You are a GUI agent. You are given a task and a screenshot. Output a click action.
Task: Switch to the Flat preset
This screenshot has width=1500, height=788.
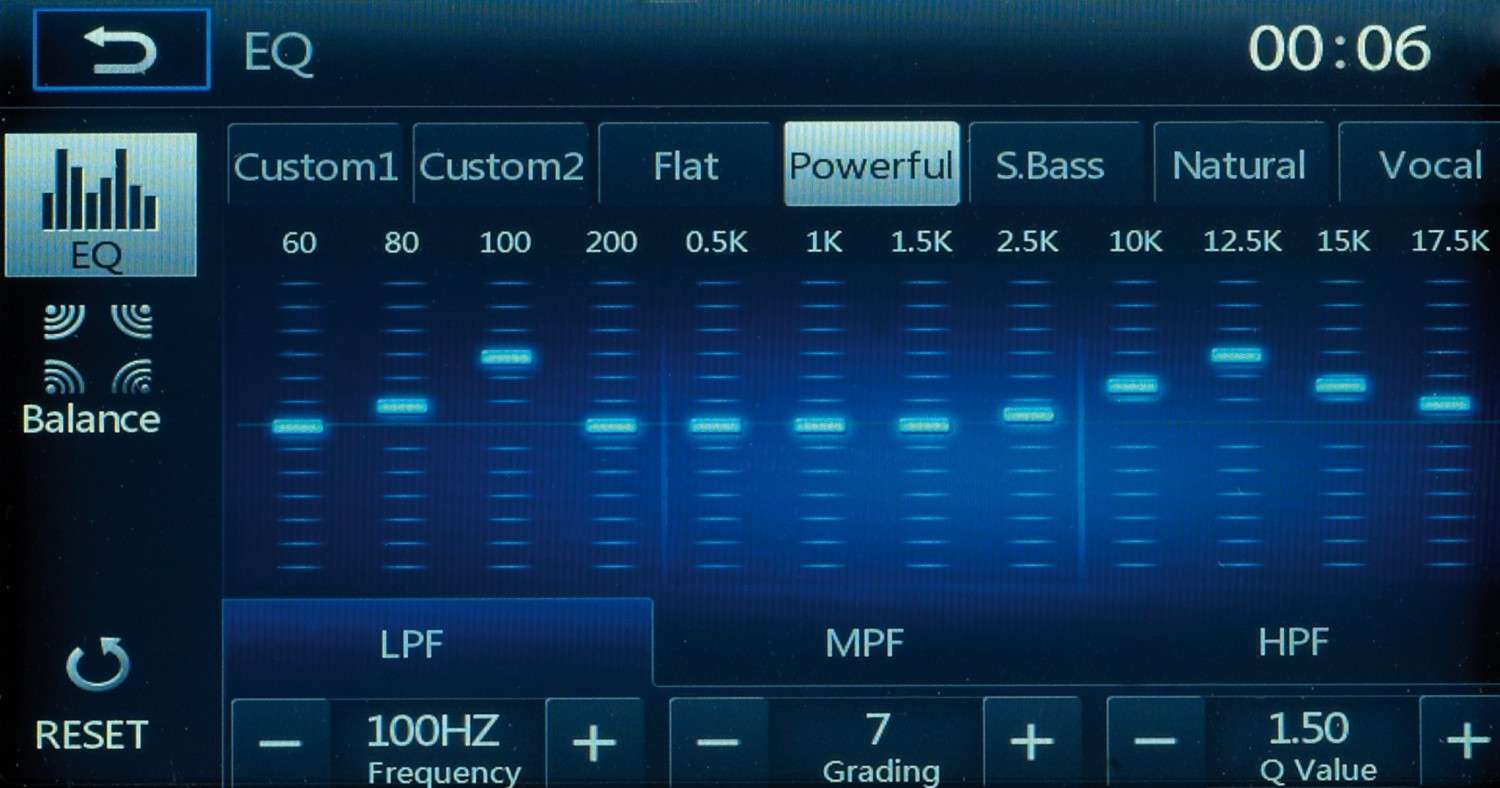pyautogui.click(x=686, y=165)
